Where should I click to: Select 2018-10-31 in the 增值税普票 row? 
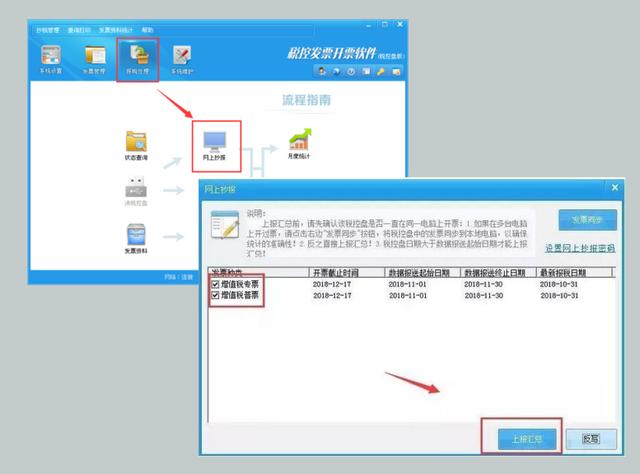(559, 296)
